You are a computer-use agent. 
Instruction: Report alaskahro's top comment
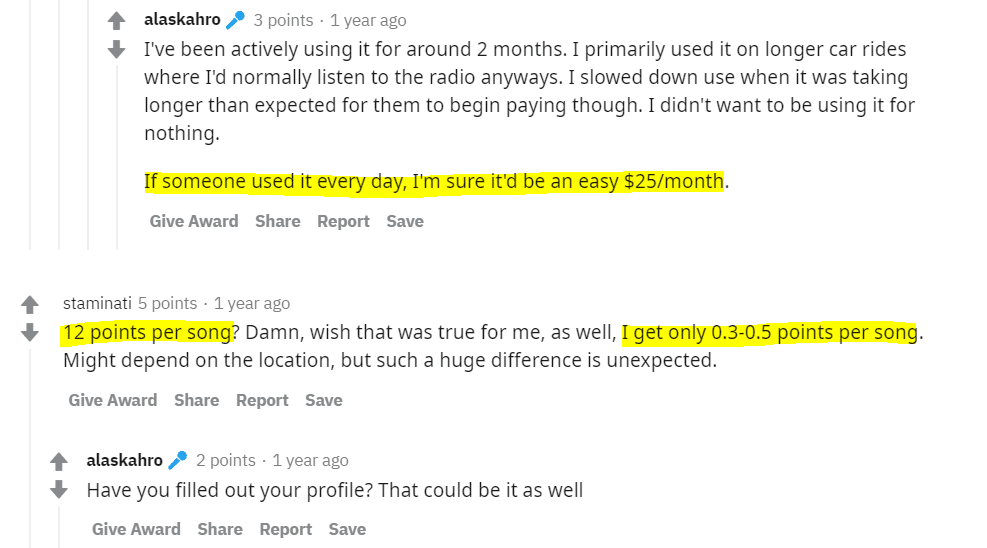click(x=343, y=221)
